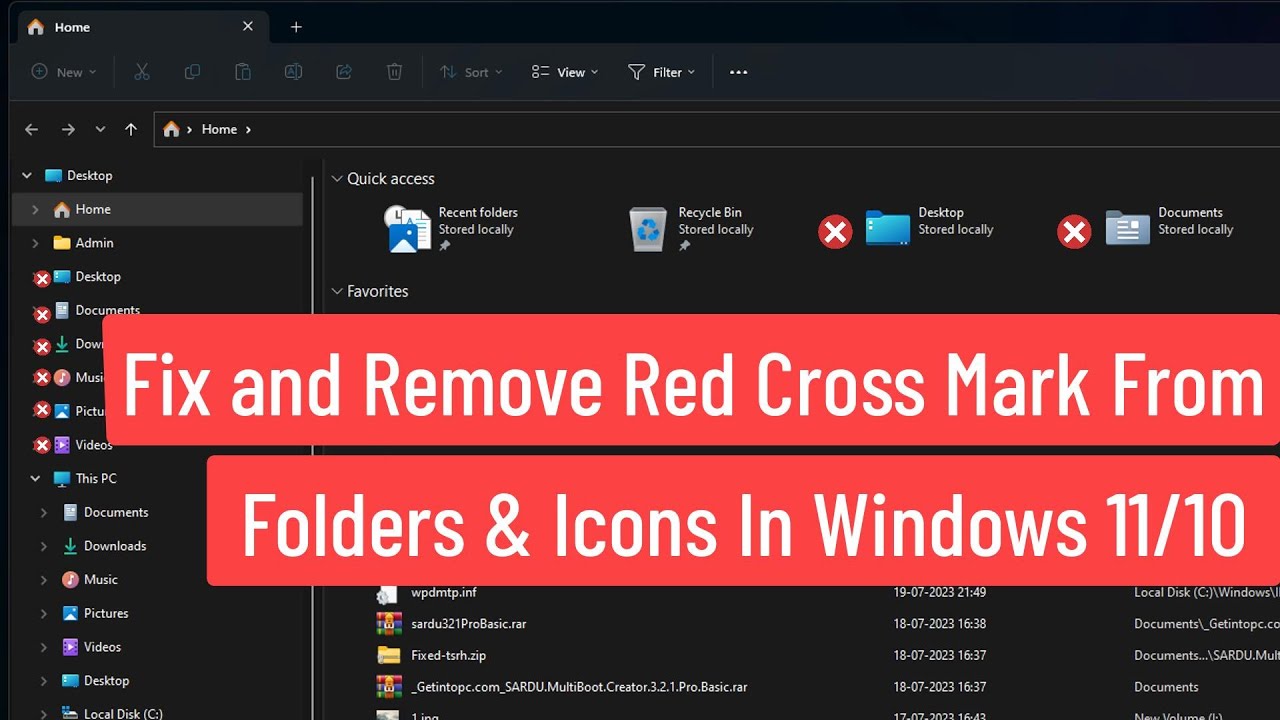Image resolution: width=1280 pixels, height=720 pixels.
Task: Collapse the Desktop root tree node
Action: pyautogui.click(x=27, y=175)
